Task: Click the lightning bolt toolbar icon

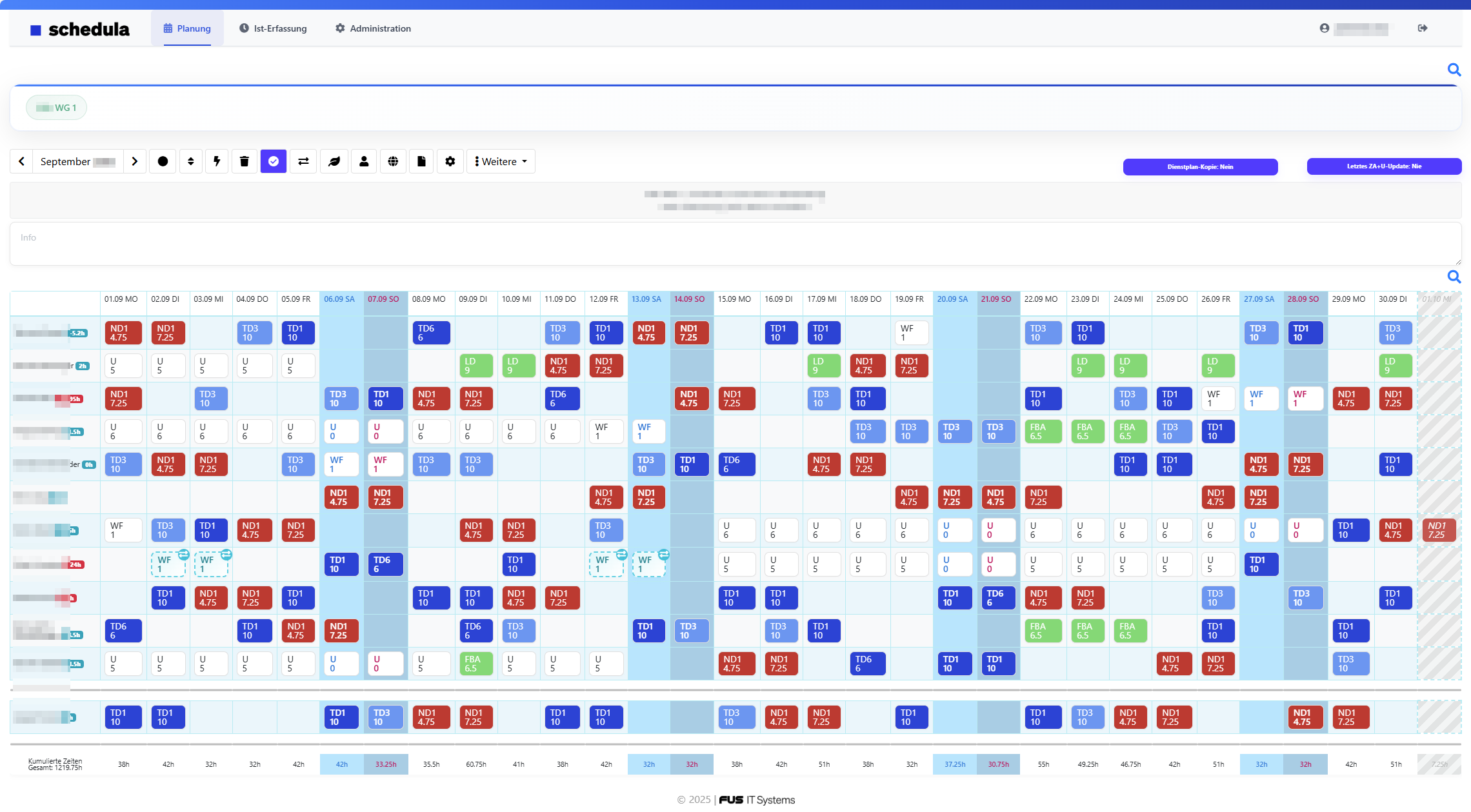Action: [217, 161]
